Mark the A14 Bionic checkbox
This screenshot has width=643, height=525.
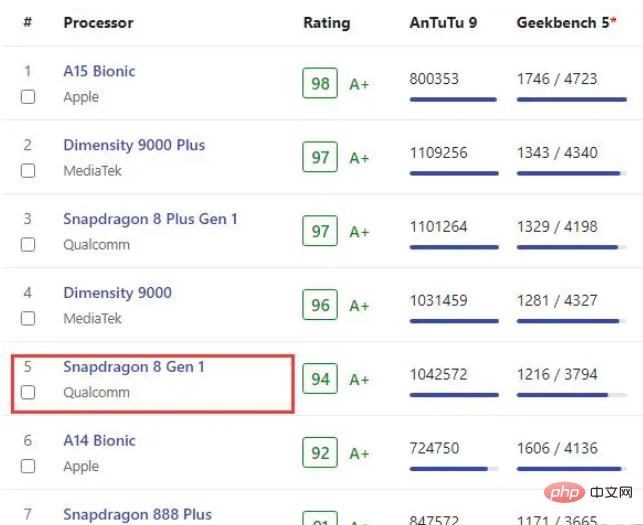tap(28, 466)
